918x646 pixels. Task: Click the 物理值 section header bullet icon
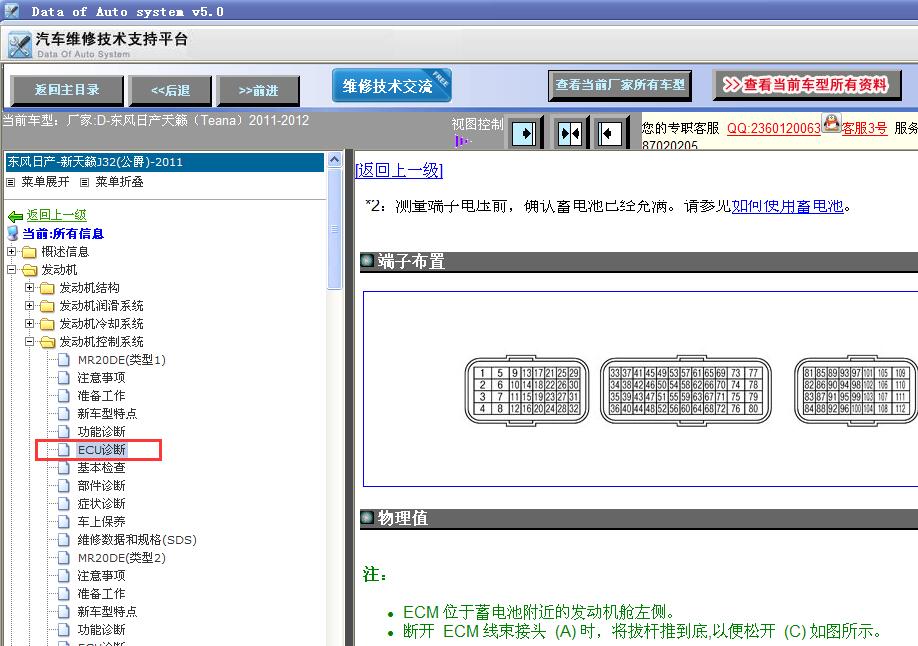point(367,517)
